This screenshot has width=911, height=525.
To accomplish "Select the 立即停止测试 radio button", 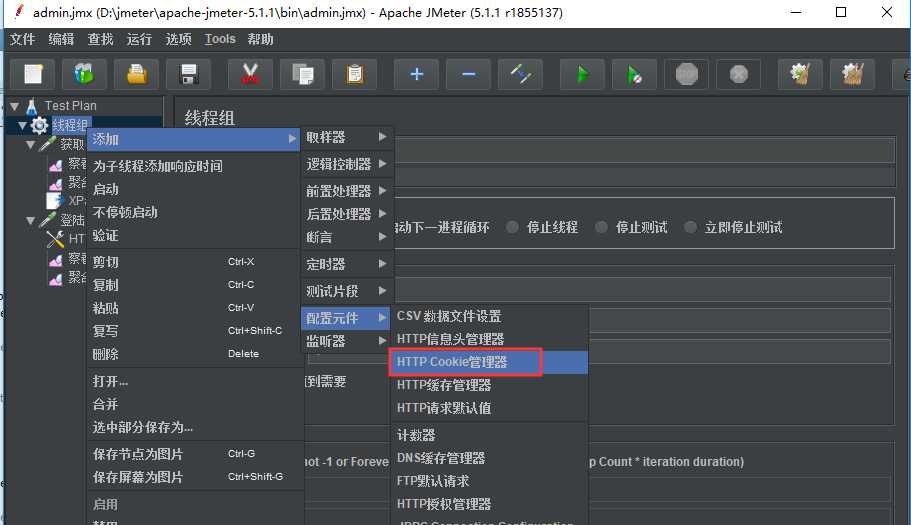I will (690, 227).
